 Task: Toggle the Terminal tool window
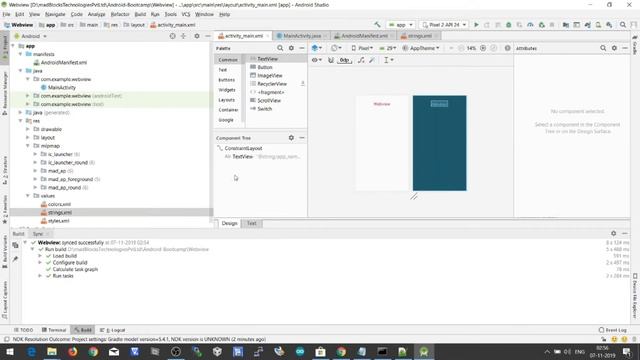[x=54, y=330]
